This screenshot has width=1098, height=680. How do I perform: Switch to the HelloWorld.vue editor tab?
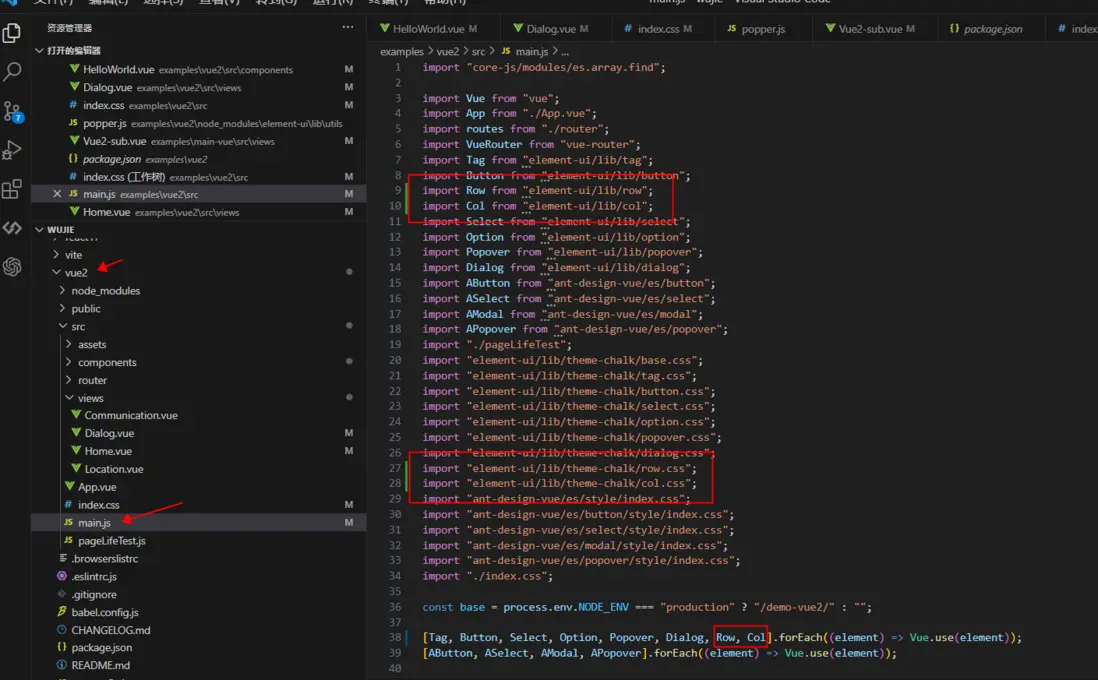(x=428, y=29)
